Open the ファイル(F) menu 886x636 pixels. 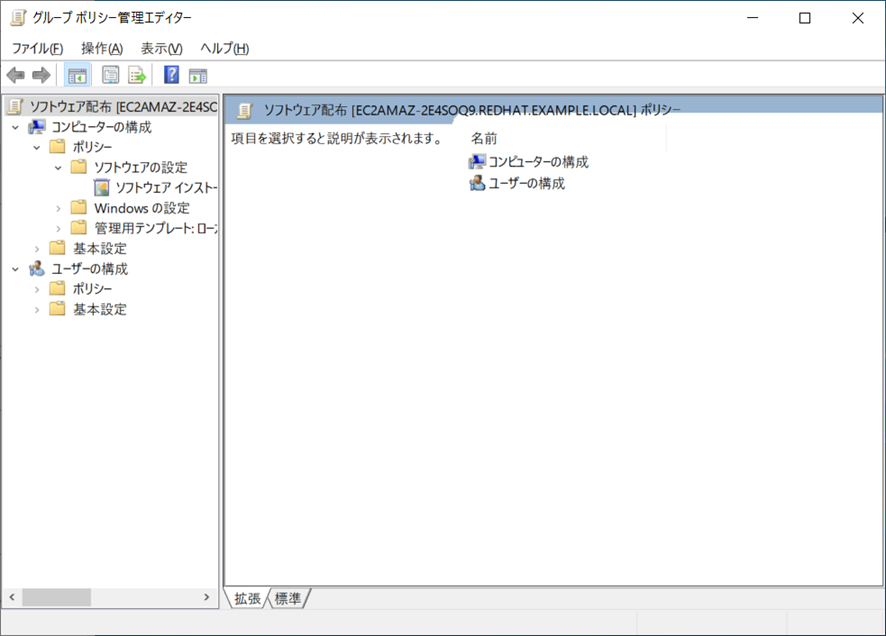point(37,49)
